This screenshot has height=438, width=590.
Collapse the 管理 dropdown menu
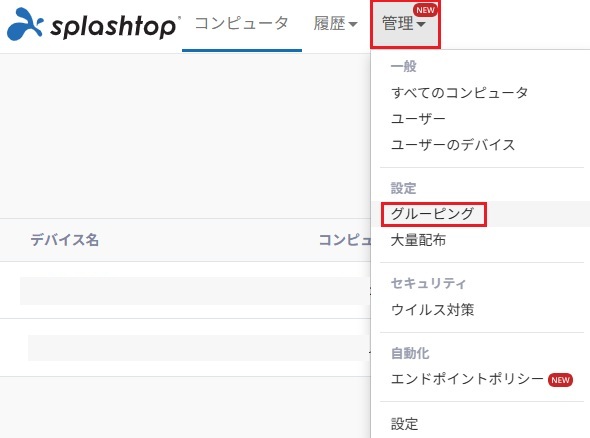click(405, 24)
